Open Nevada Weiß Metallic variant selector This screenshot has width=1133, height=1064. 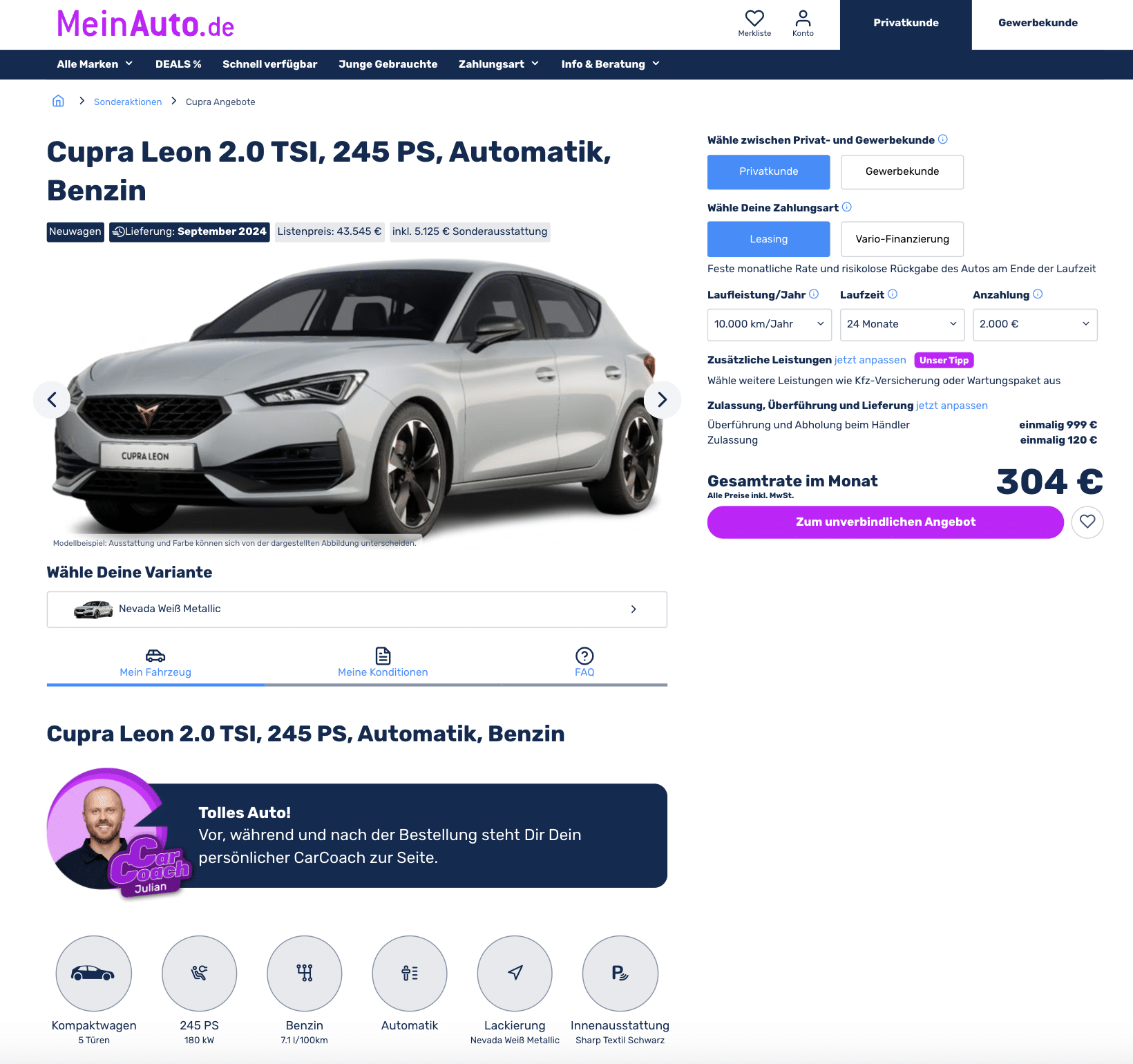pos(357,609)
